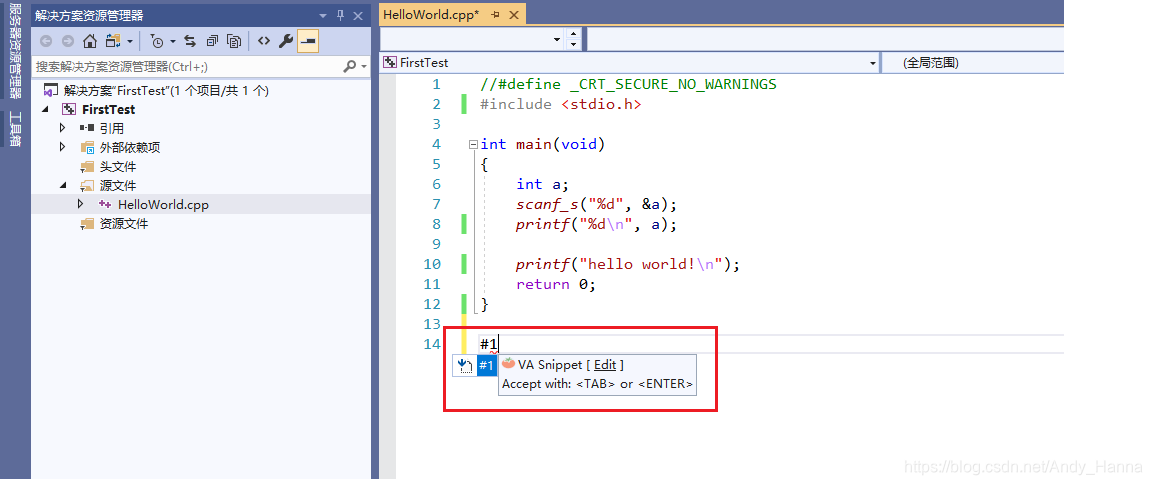
Task: Click the Back arrow in Solution Explorer toolbar
Action: 46,41
